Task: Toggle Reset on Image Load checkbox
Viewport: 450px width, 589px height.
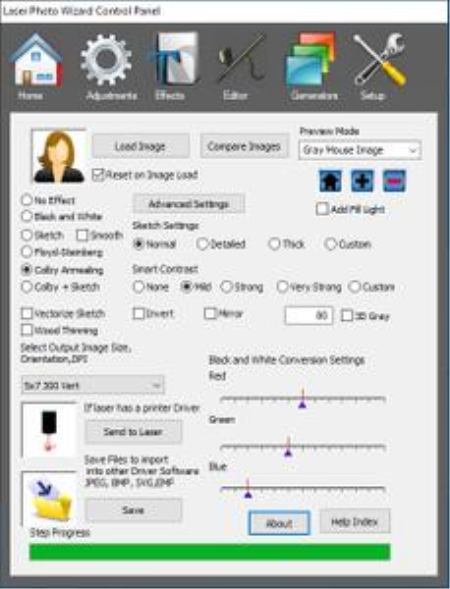Action: pos(98,175)
